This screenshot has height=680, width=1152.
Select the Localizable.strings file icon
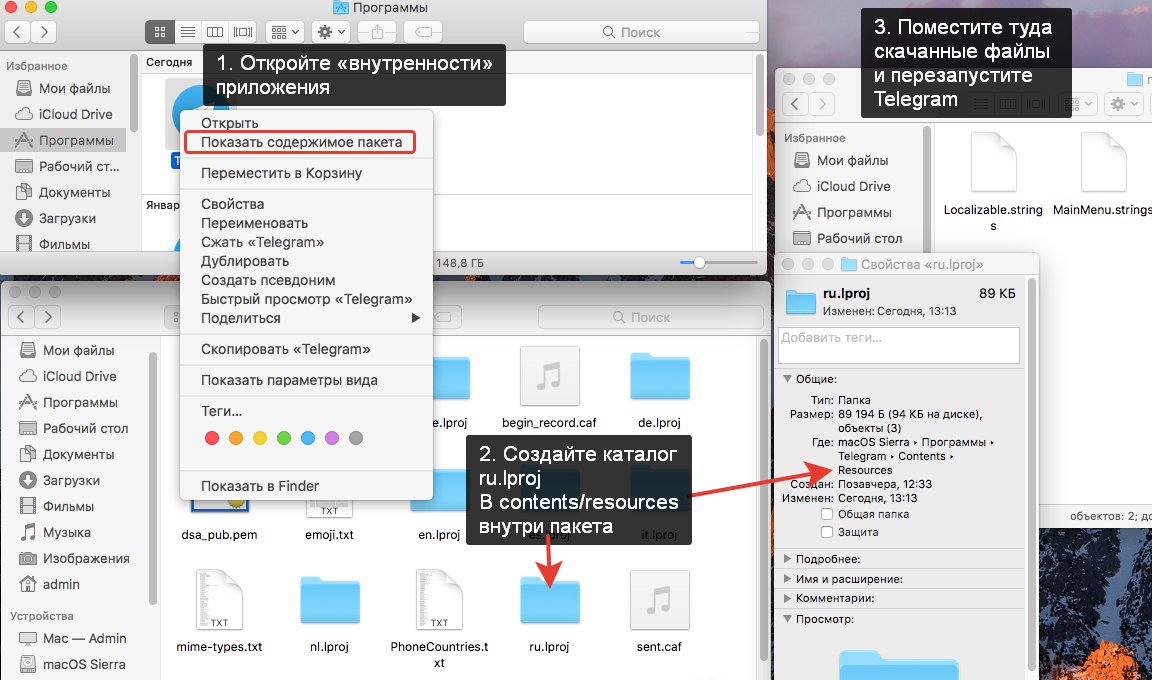993,163
